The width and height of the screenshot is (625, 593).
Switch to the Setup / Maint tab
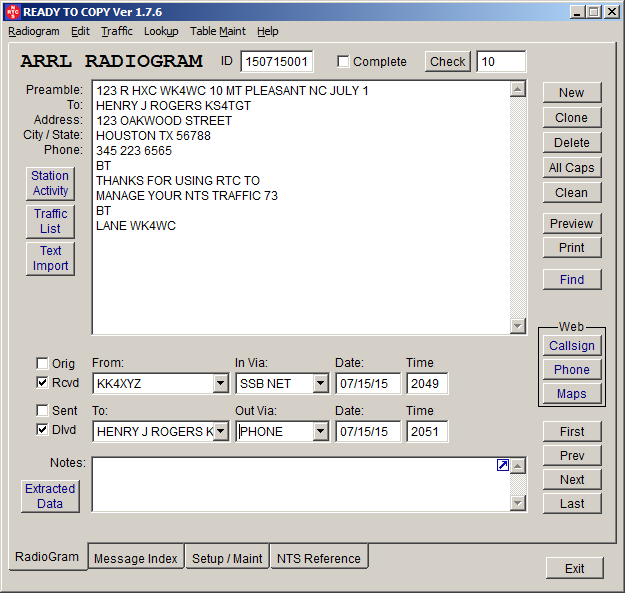(227, 558)
